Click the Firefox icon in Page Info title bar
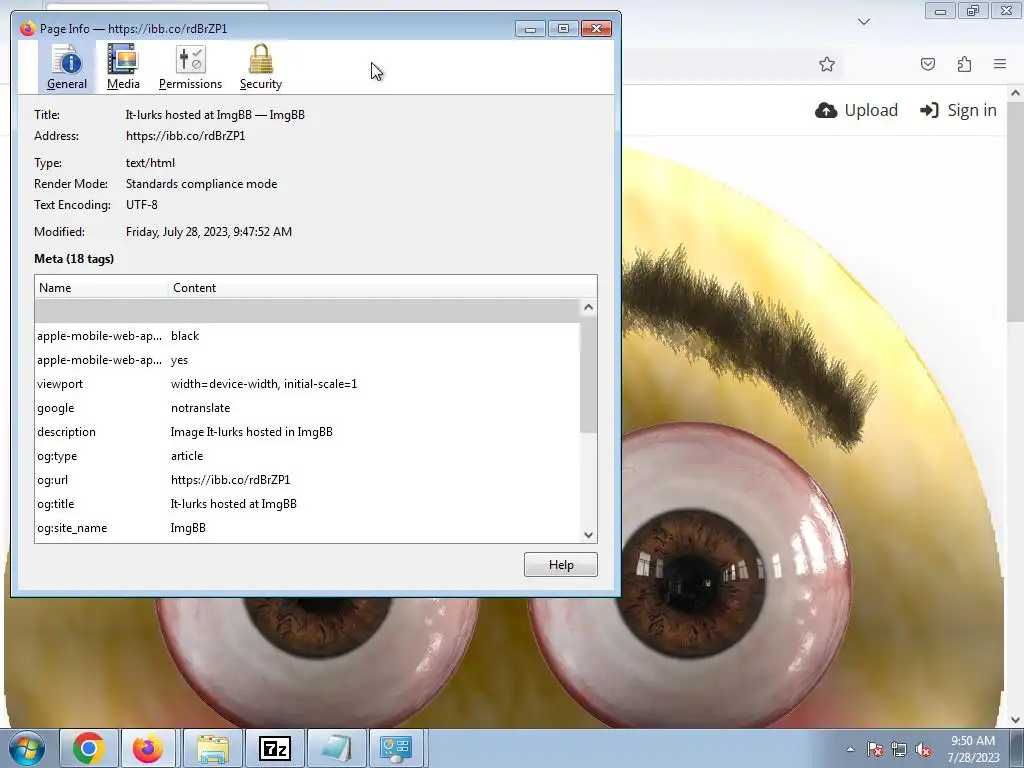The image size is (1024, 768). pyautogui.click(x=27, y=28)
